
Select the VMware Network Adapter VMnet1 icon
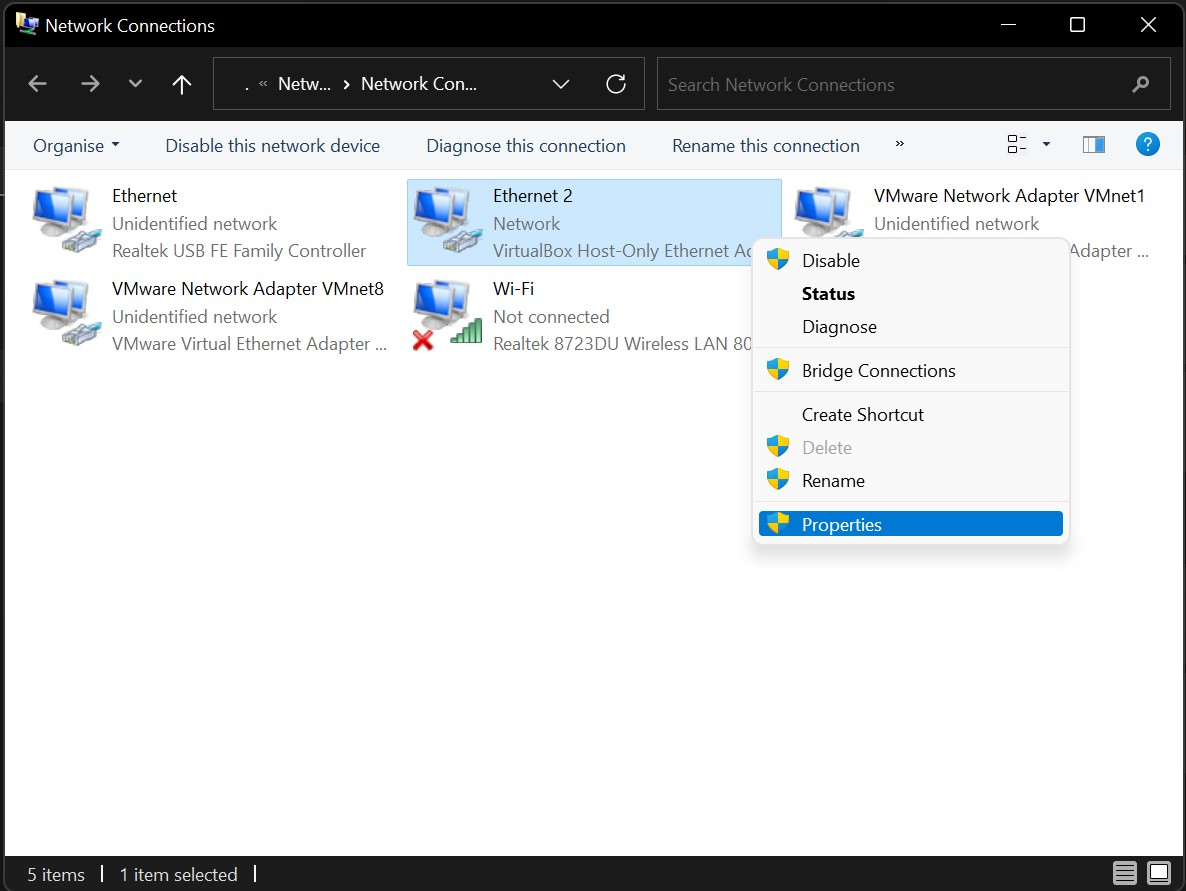(829, 213)
